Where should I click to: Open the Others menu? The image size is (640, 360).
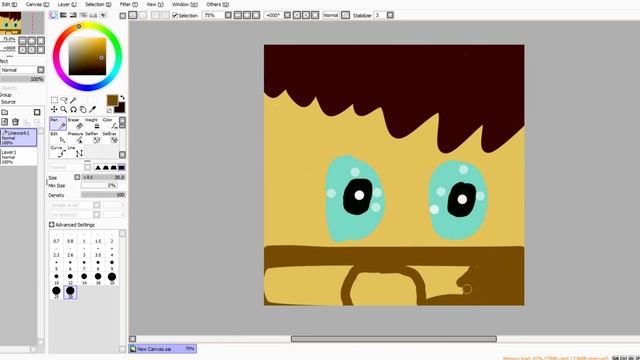218,4
